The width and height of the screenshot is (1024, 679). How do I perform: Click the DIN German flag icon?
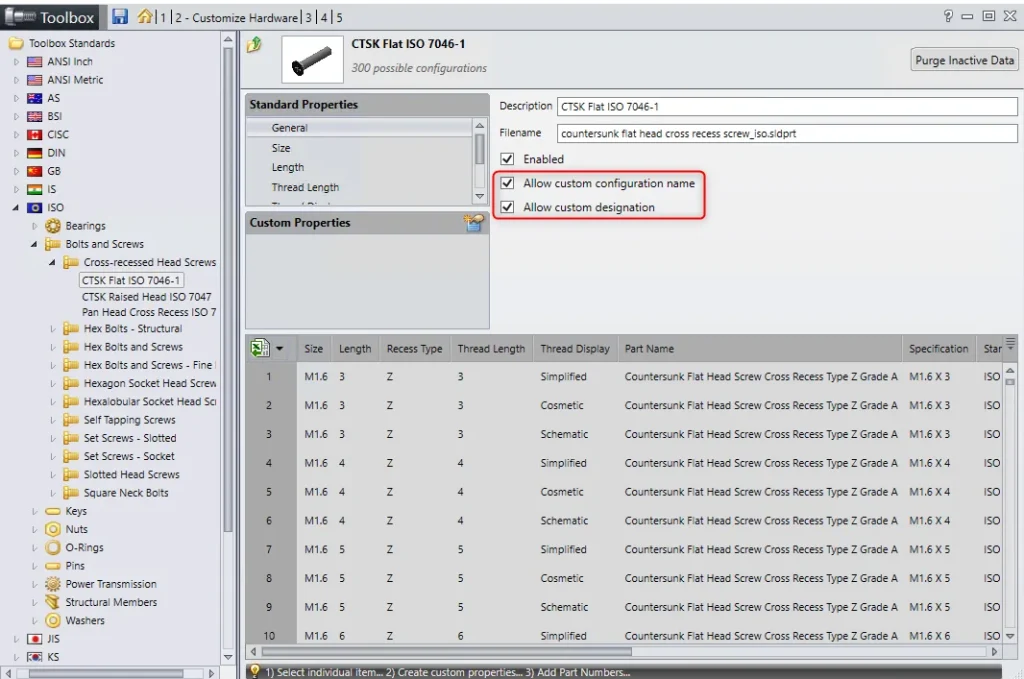[35, 153]
